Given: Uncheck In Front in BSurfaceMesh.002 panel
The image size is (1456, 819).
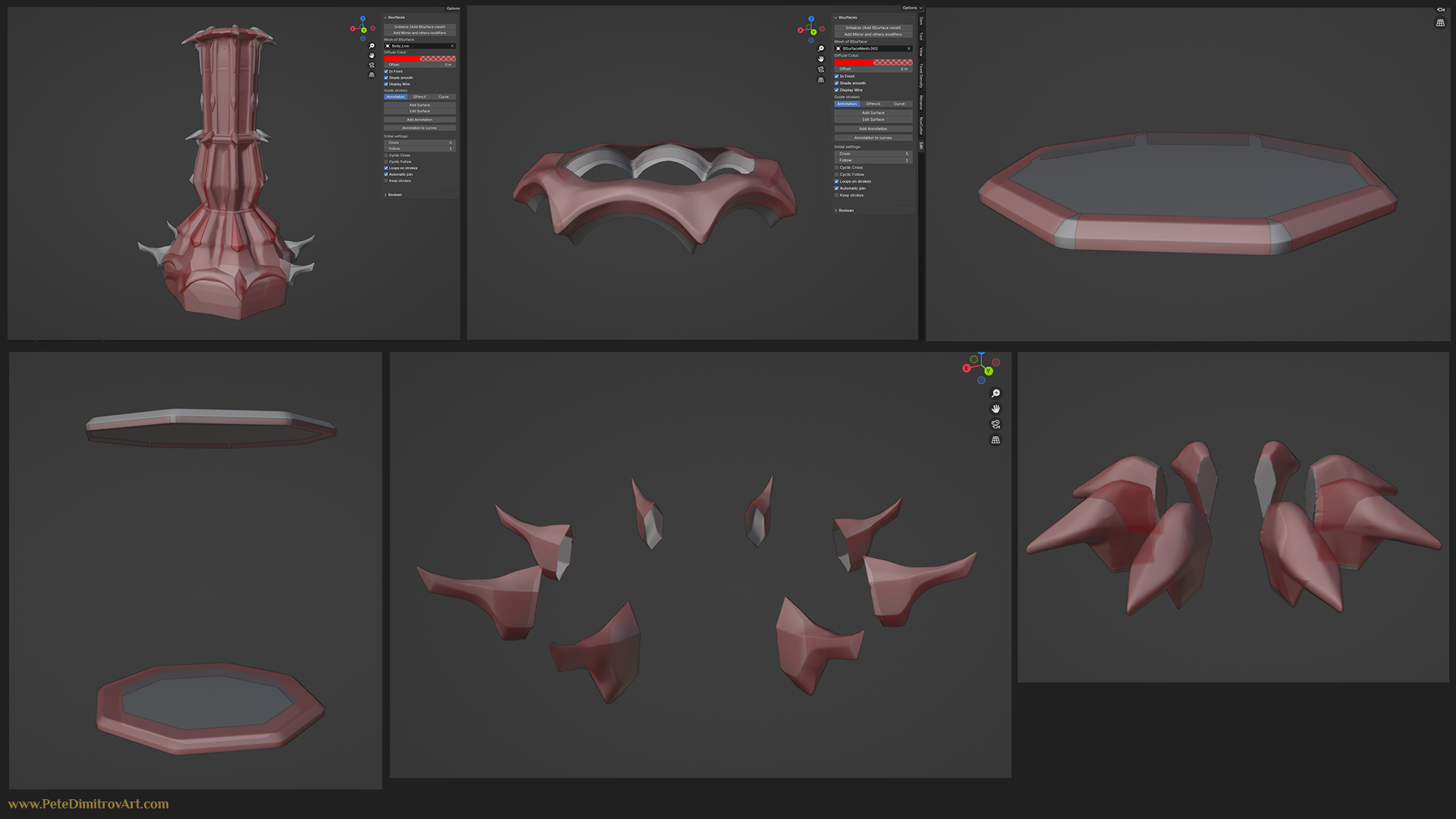Looking at the screenshot, I should click(x=836, y=76).
